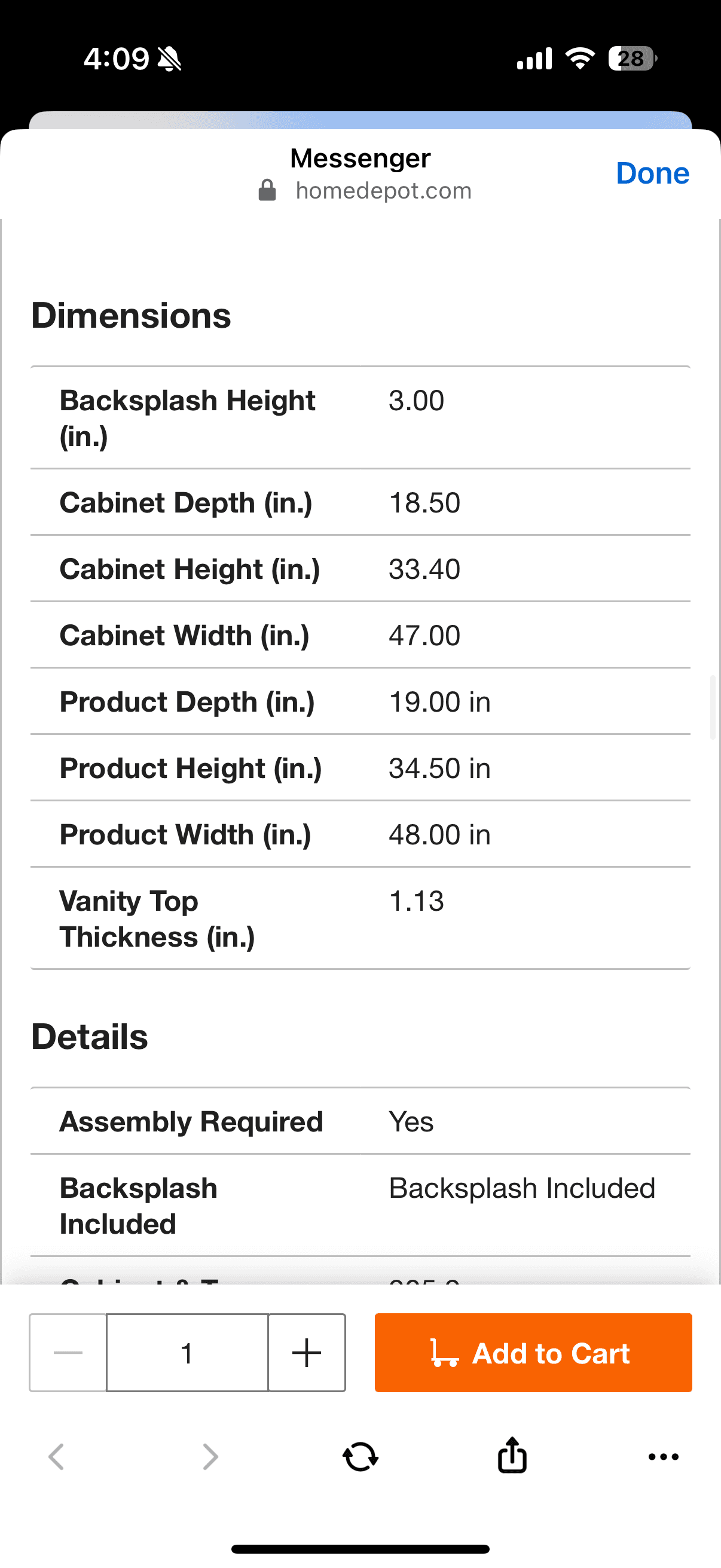
Task: Select the Dimensions section heading
Action: coord(131,315)
